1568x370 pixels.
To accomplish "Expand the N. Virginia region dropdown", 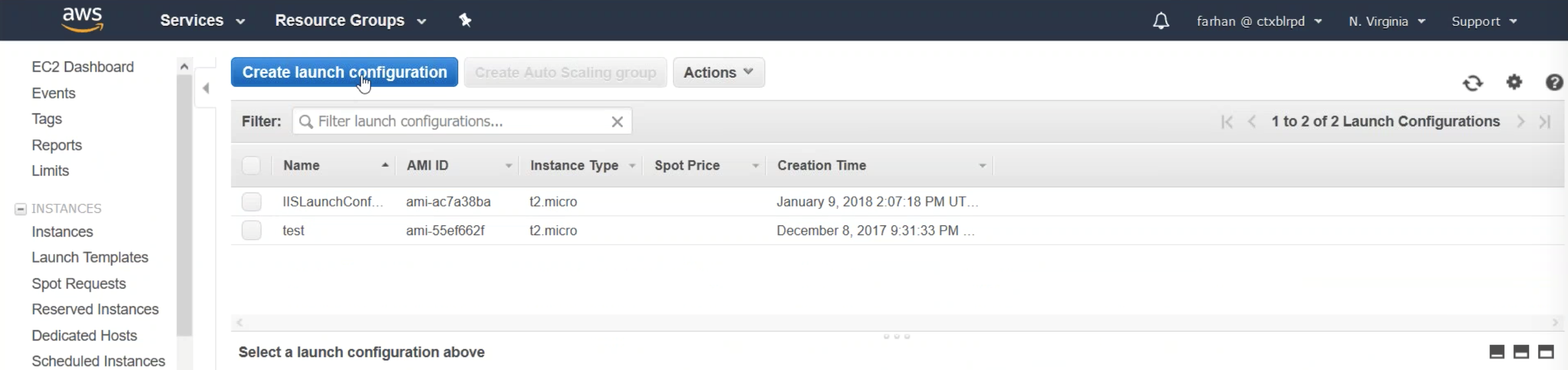I will (x=1387, y=21).
